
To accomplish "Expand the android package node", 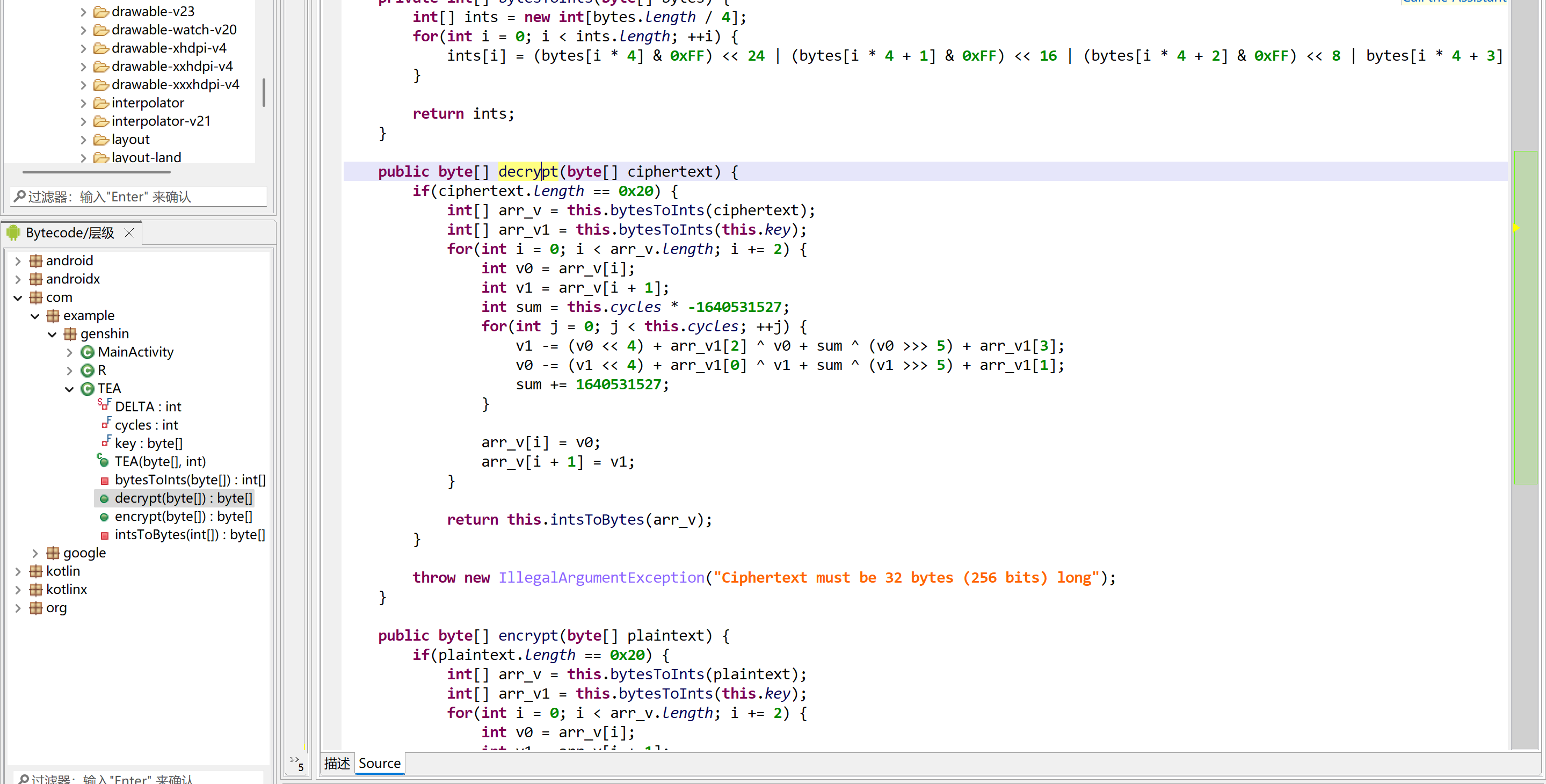I will pyautogui.click(x=18, y=261).
